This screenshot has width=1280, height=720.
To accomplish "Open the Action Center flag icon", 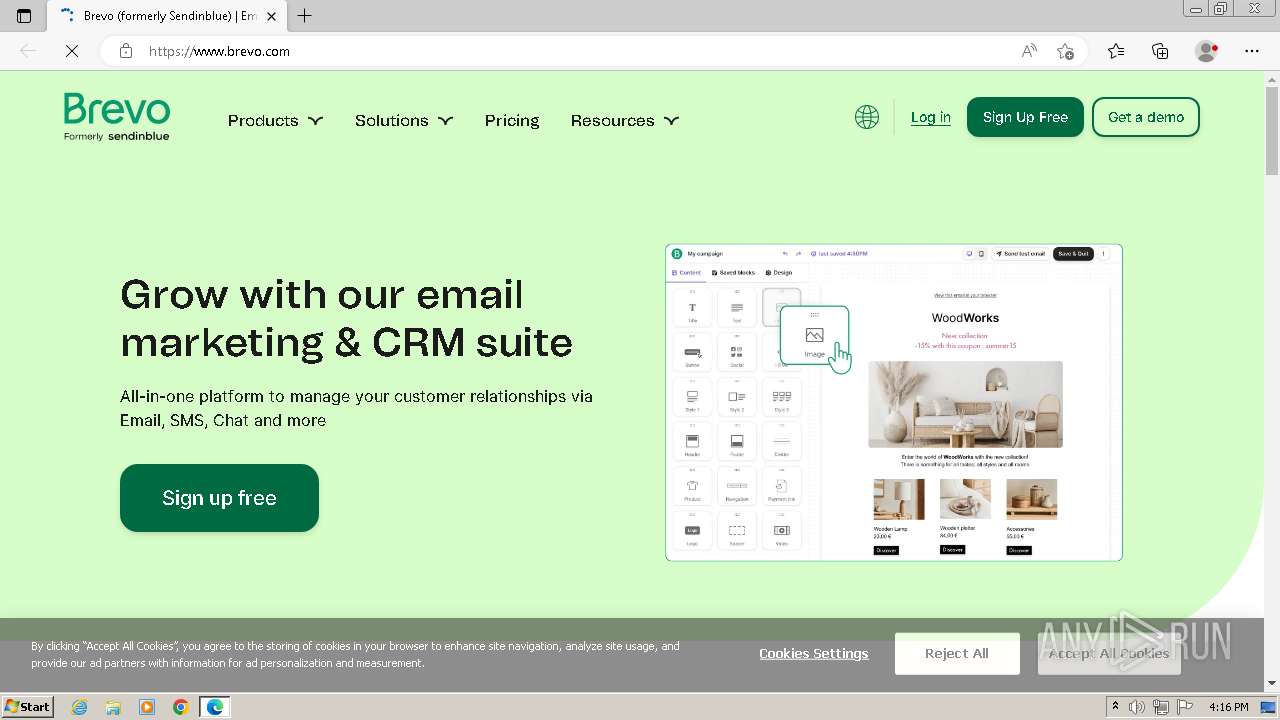I will [x=1183, y=707].
